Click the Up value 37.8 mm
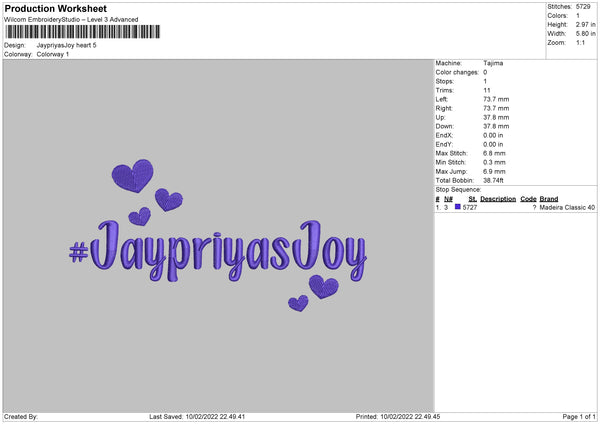This screenshot has width=600, height=424. pyautogui.click(x=496, y=117)
